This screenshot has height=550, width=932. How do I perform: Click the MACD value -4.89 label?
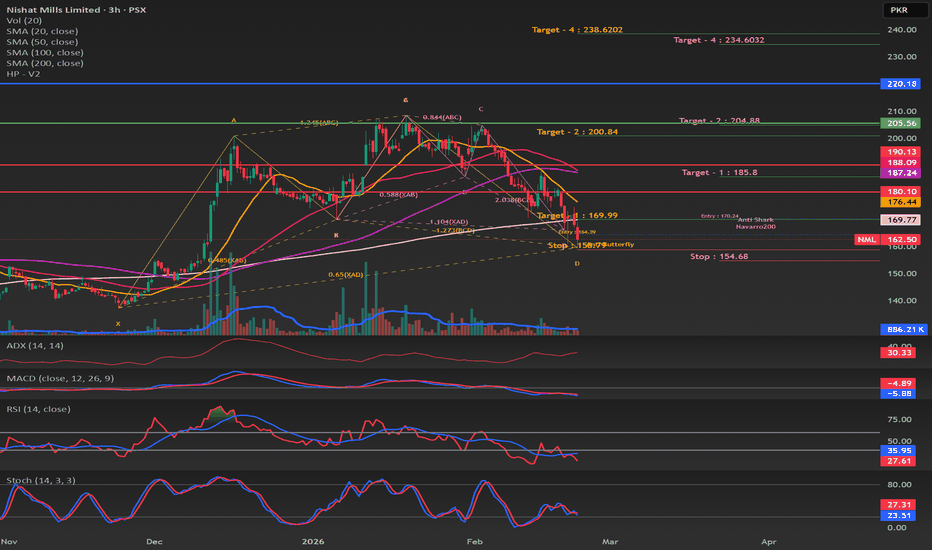tap(898, 383)
